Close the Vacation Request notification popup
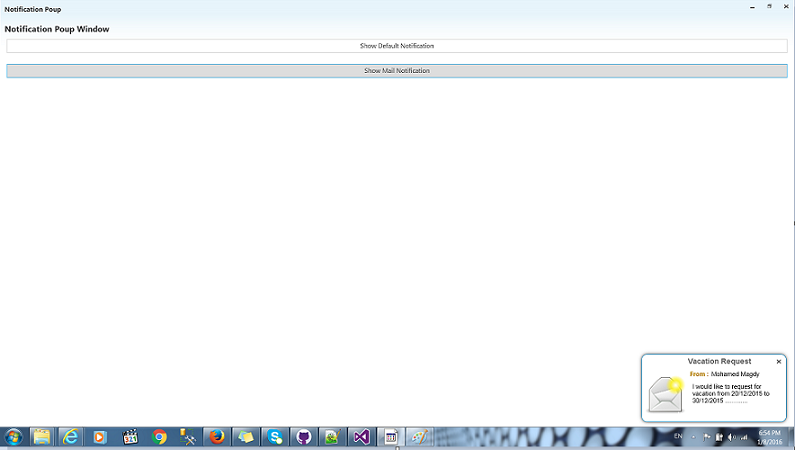Viewport: 795px width, 450px height. (x=779, y=362)
